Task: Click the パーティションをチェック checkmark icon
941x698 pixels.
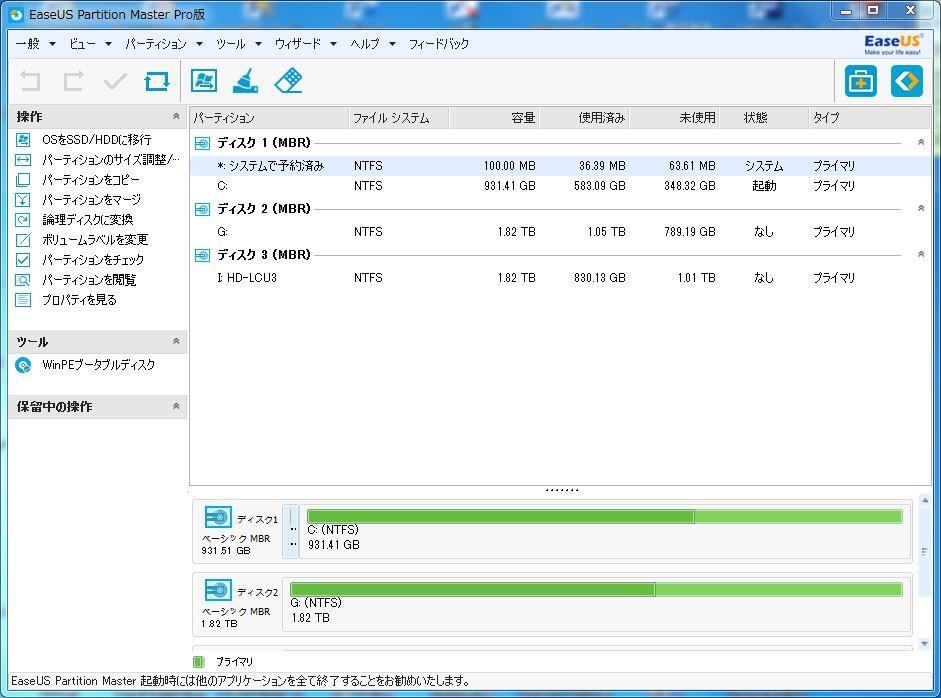Action: point(23,260)
